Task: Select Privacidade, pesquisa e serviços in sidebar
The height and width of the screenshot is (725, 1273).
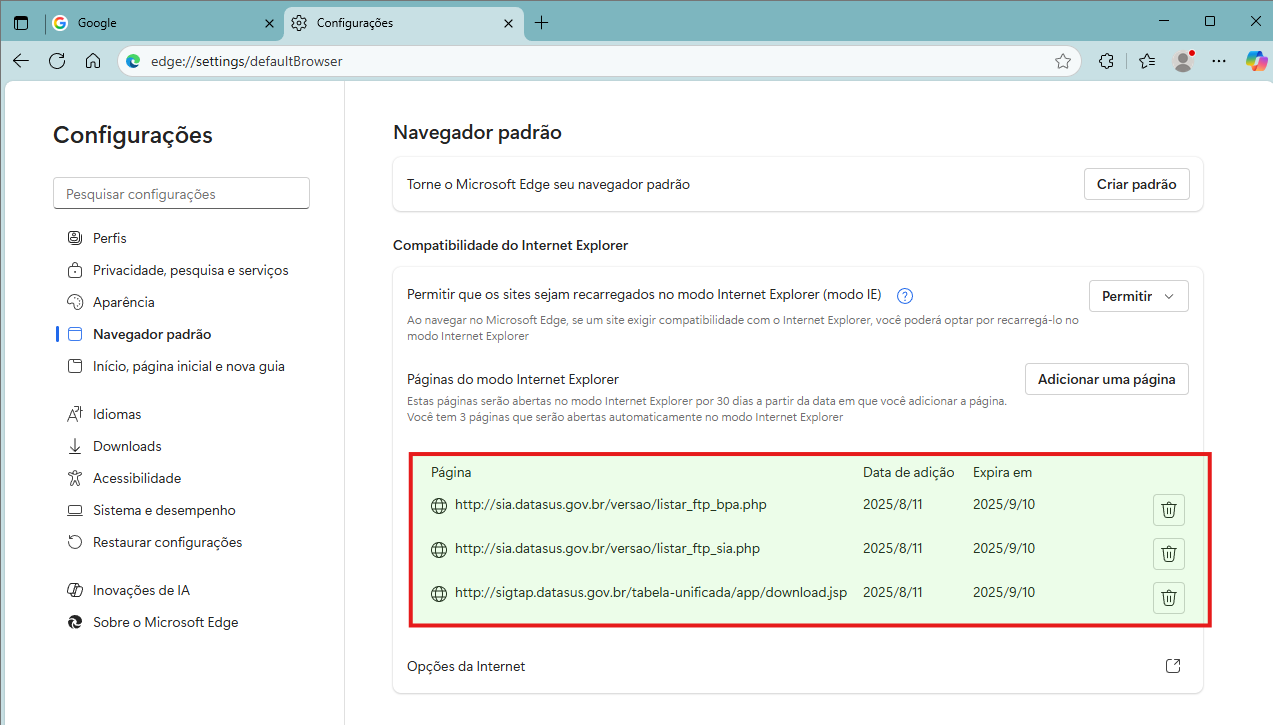Action: coord(190,270)
